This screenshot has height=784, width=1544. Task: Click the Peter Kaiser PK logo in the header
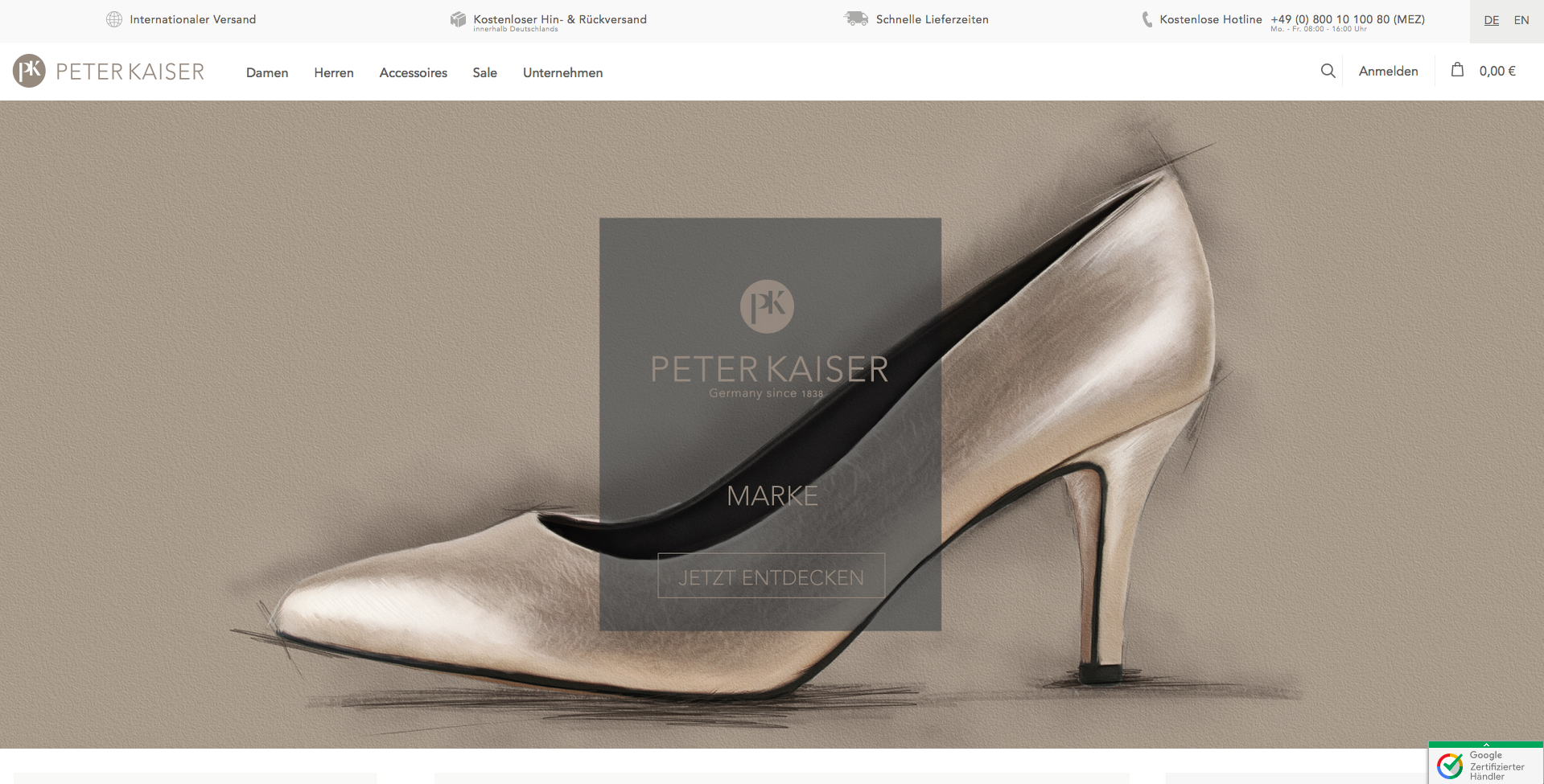coord(29,71)
